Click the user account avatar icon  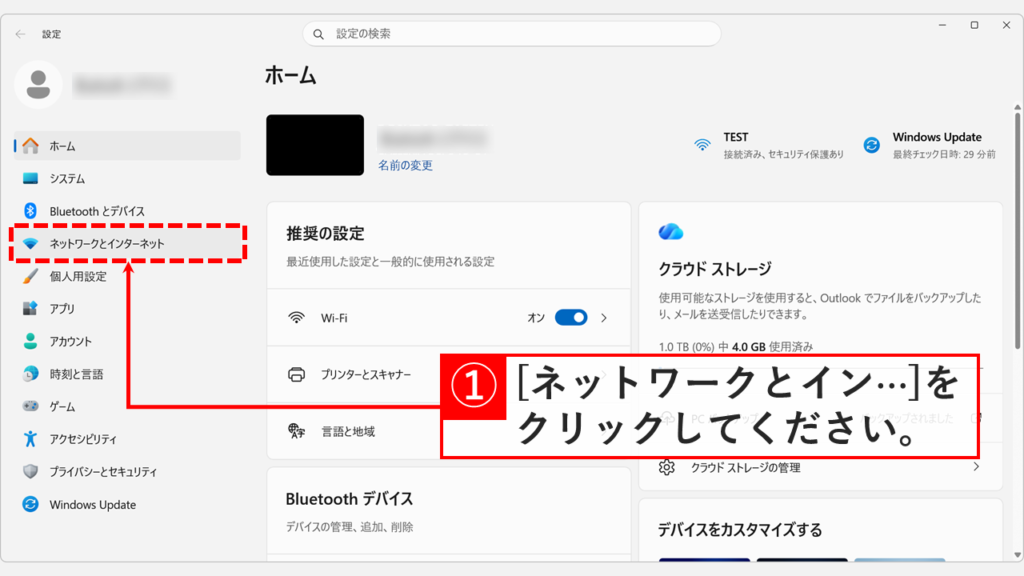click(38, 84)
